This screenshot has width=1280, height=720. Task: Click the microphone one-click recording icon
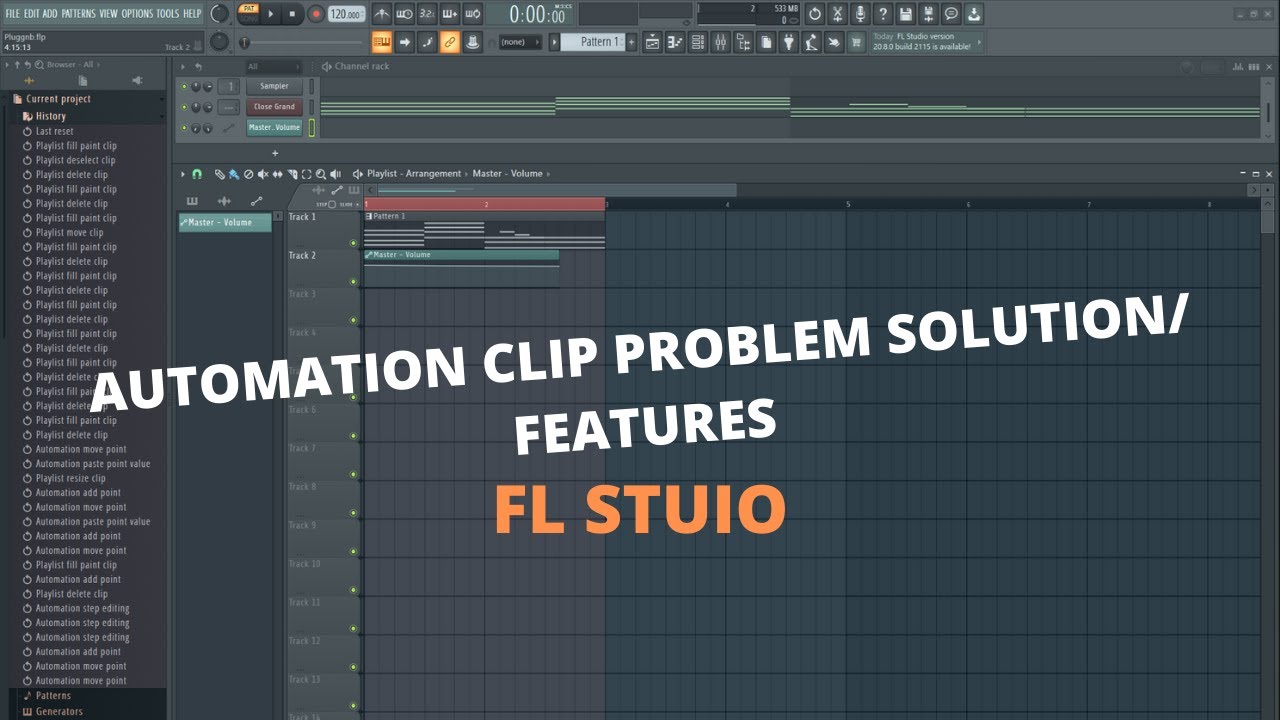coord(860,14)
